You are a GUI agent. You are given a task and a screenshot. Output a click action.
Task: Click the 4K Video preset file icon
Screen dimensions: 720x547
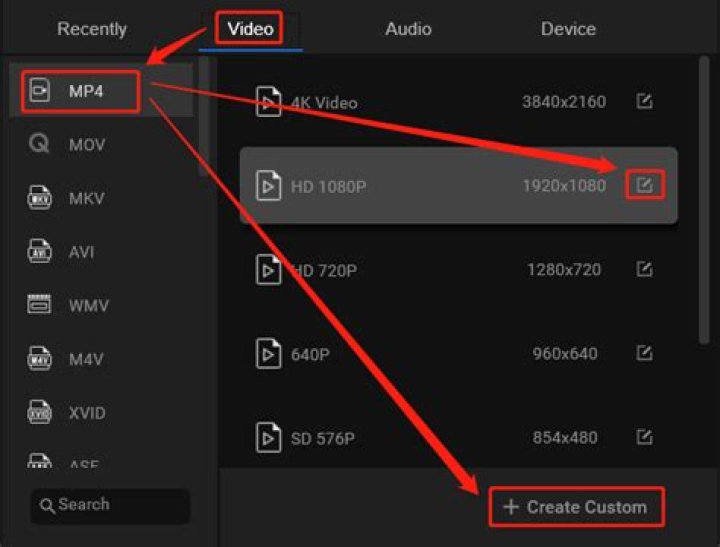click(268, 102)
